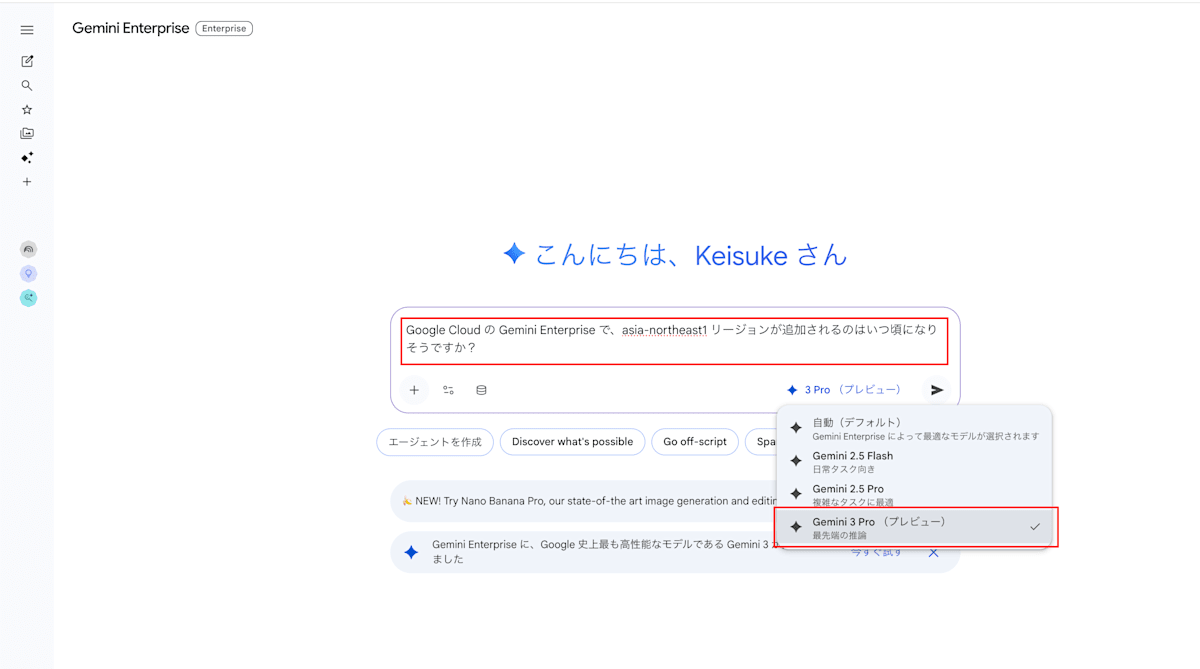Open the tools tuning icon in prompt box

(x=448, y=390)
